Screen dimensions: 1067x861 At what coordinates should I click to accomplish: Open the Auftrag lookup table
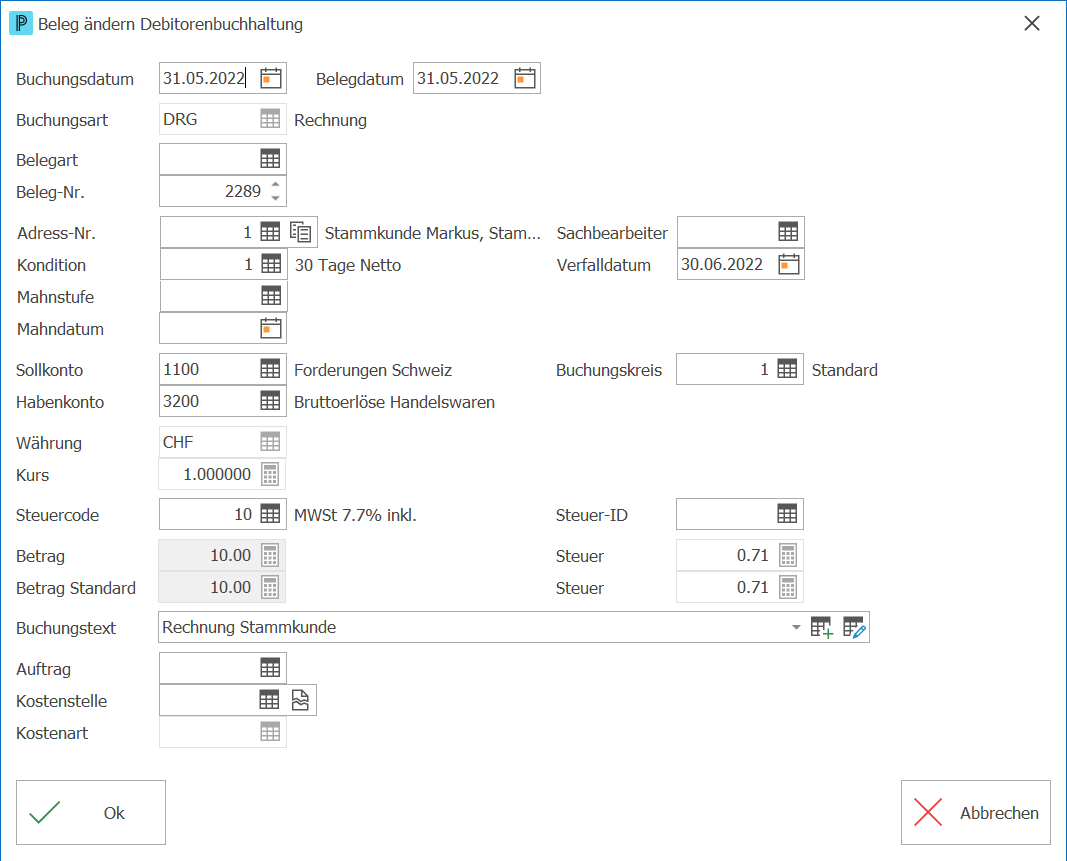tap(270, 668)
